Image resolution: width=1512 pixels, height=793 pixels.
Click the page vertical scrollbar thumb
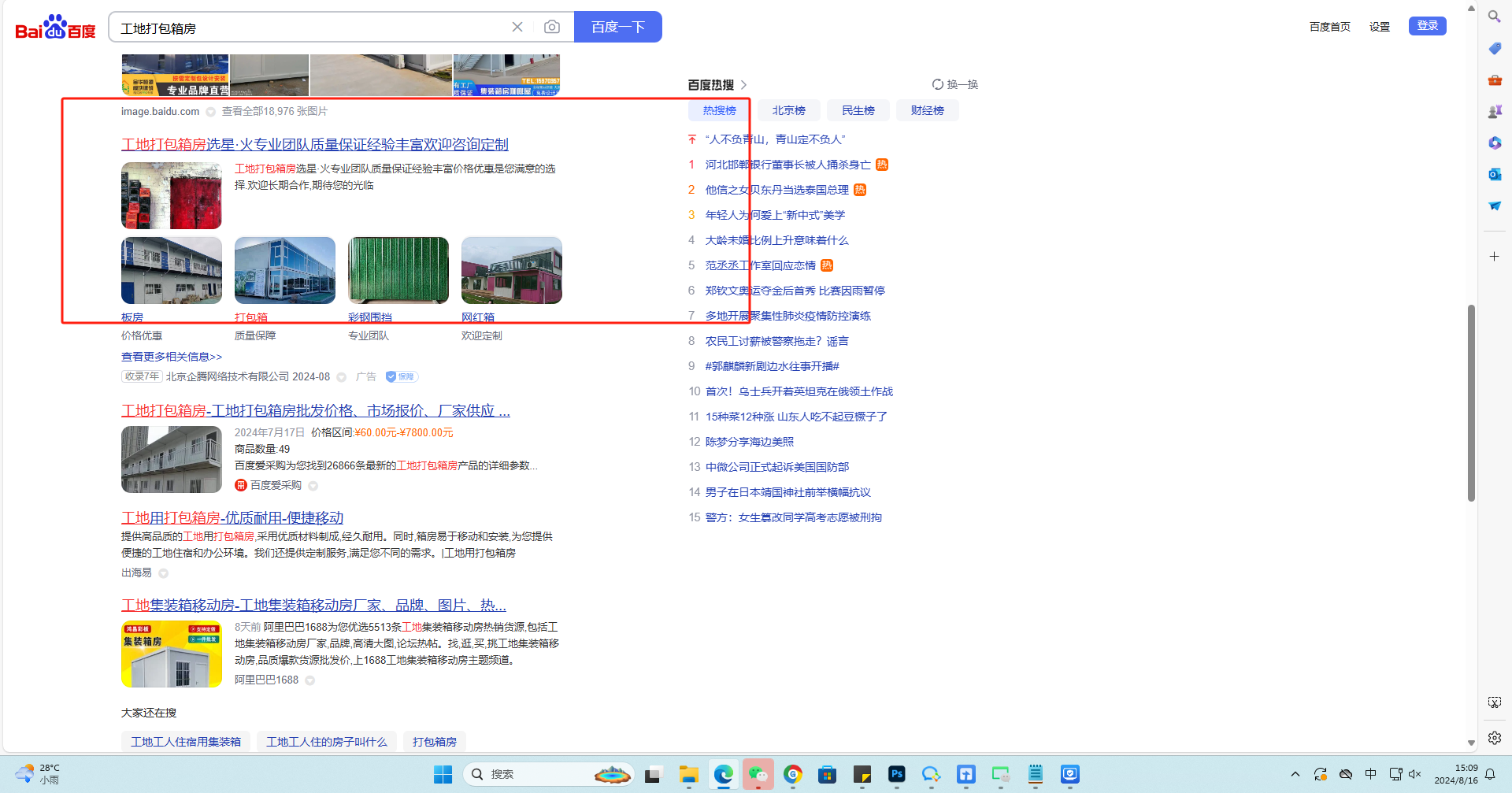coord(1471,403)
